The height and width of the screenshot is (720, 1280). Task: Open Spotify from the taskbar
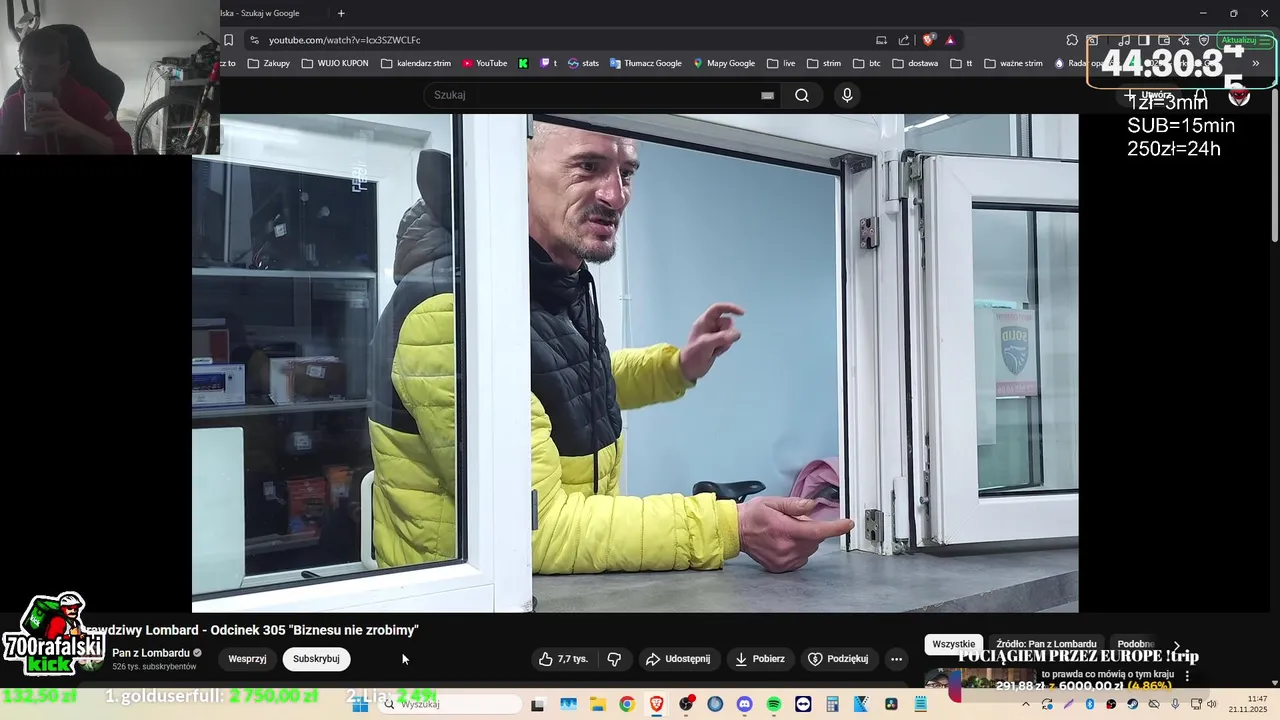tap(774, 704)
